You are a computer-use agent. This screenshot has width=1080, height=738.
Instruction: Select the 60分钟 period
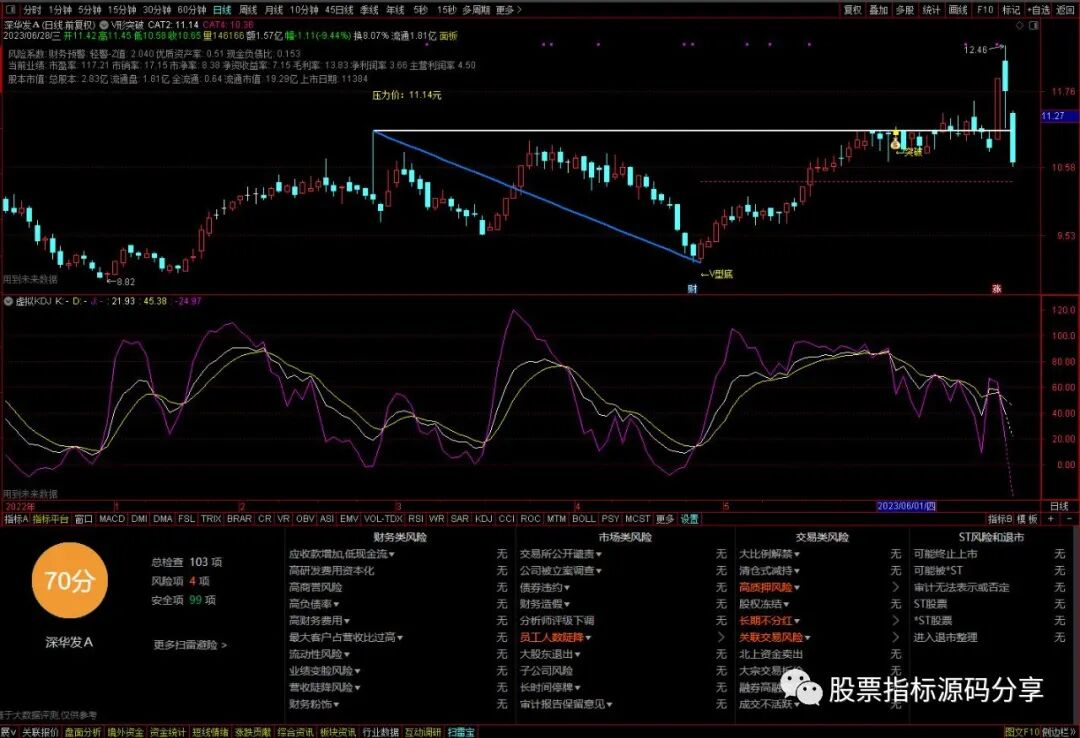pos(191,10)
